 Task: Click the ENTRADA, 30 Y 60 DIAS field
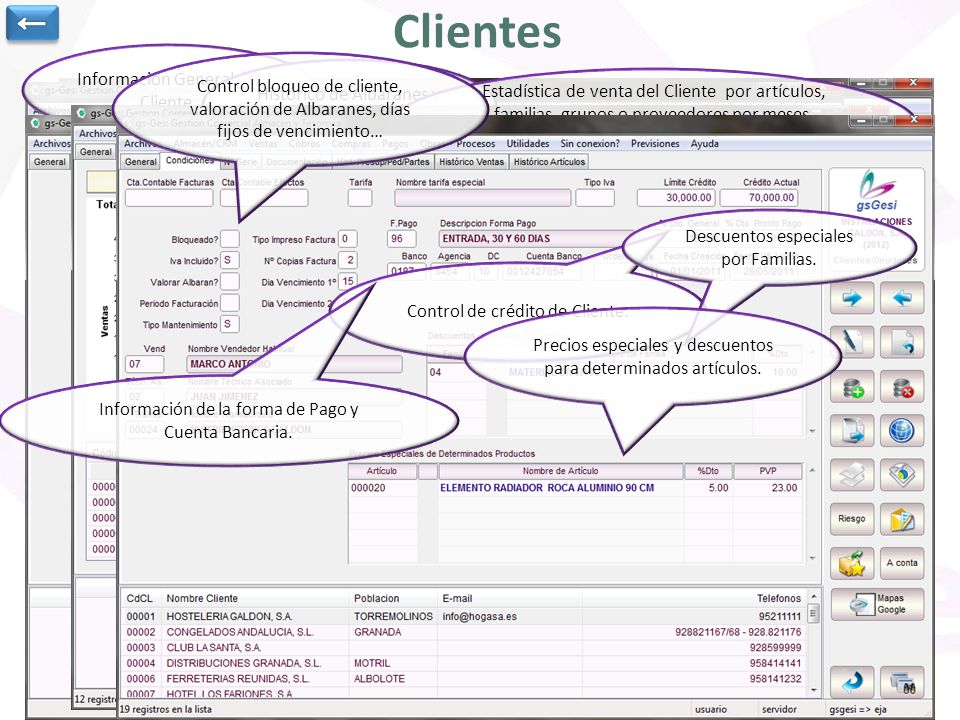point(533,239)
